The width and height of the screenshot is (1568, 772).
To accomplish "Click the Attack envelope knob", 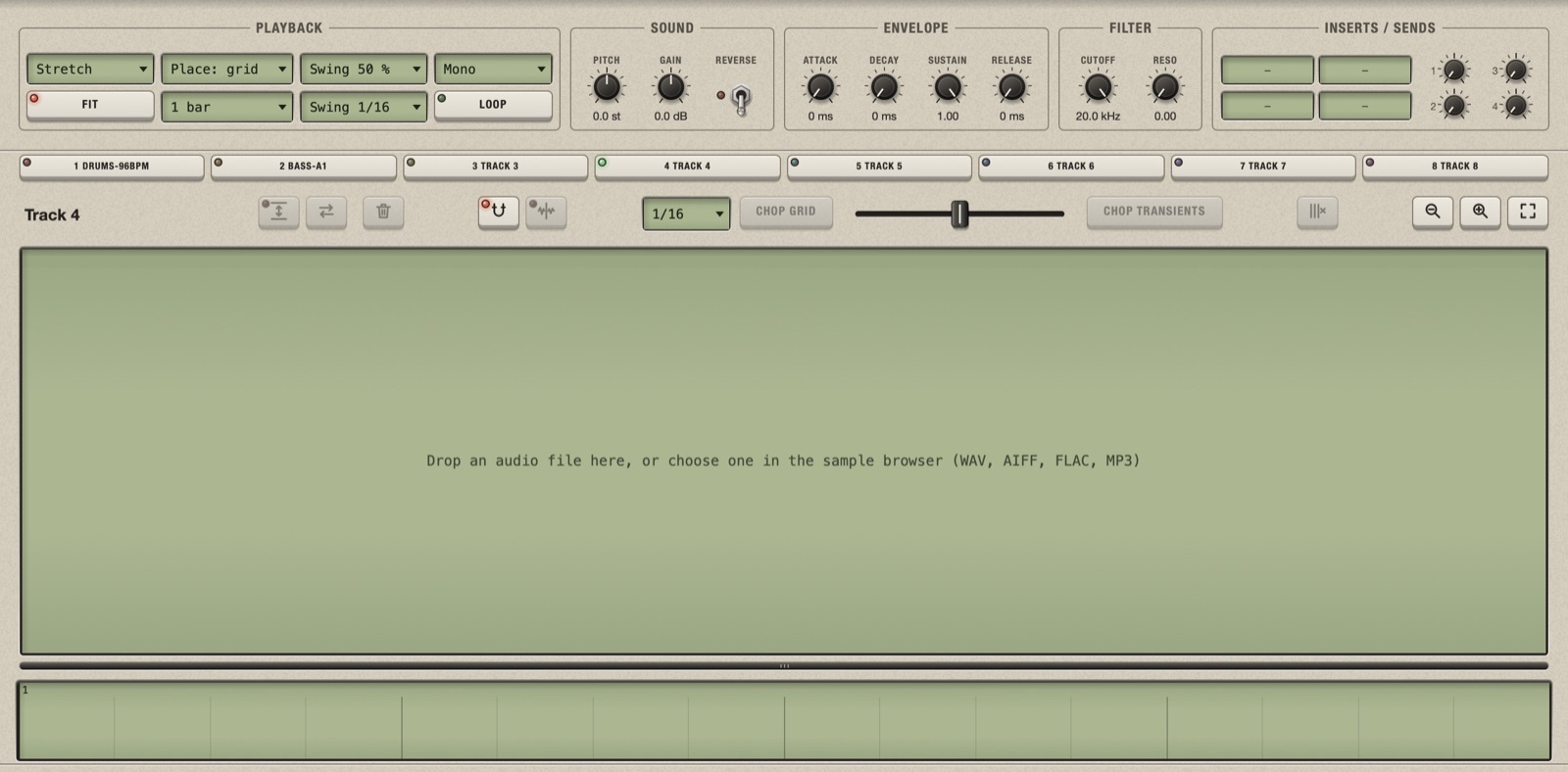I will pos(820,87).
